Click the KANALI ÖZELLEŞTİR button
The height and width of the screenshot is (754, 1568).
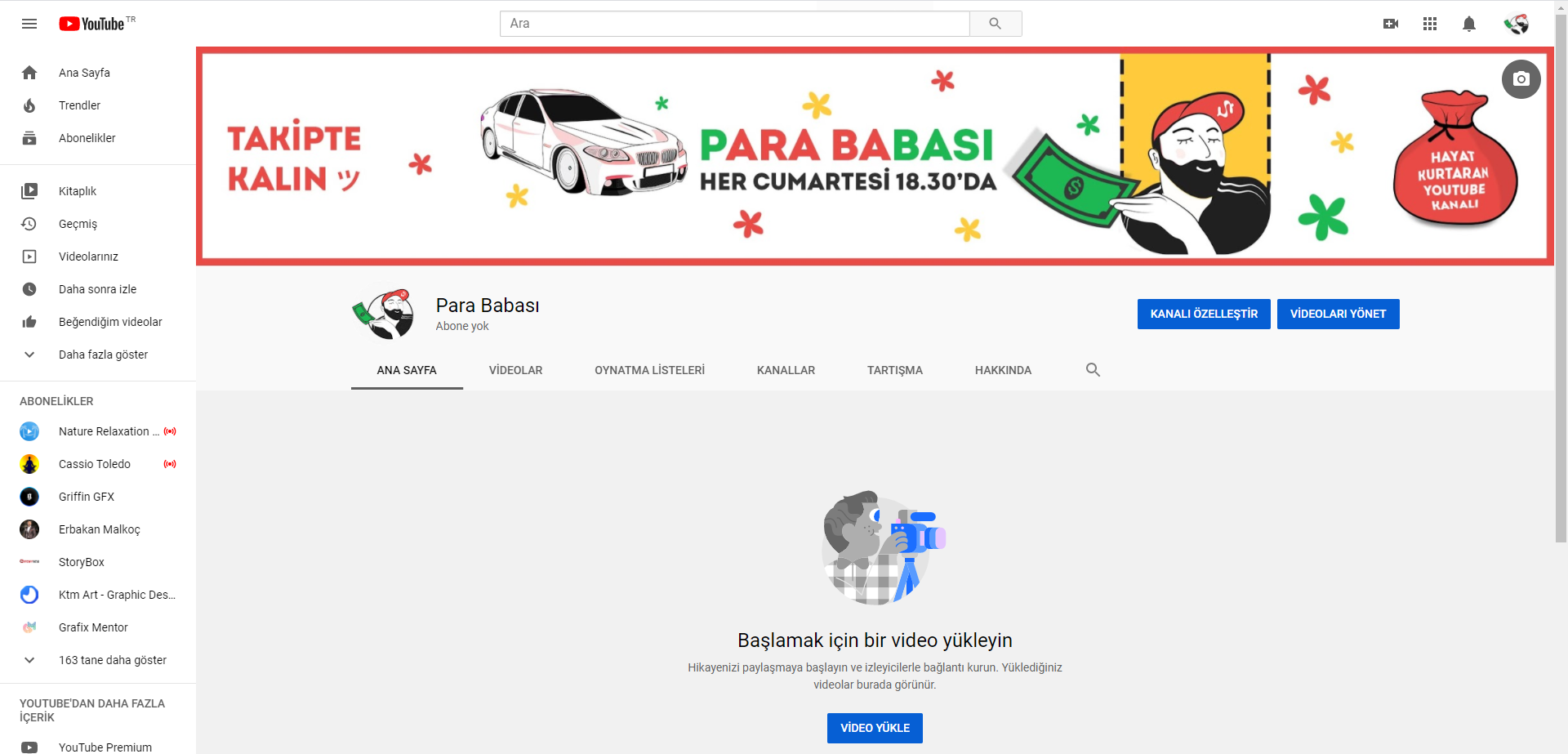1204,314
